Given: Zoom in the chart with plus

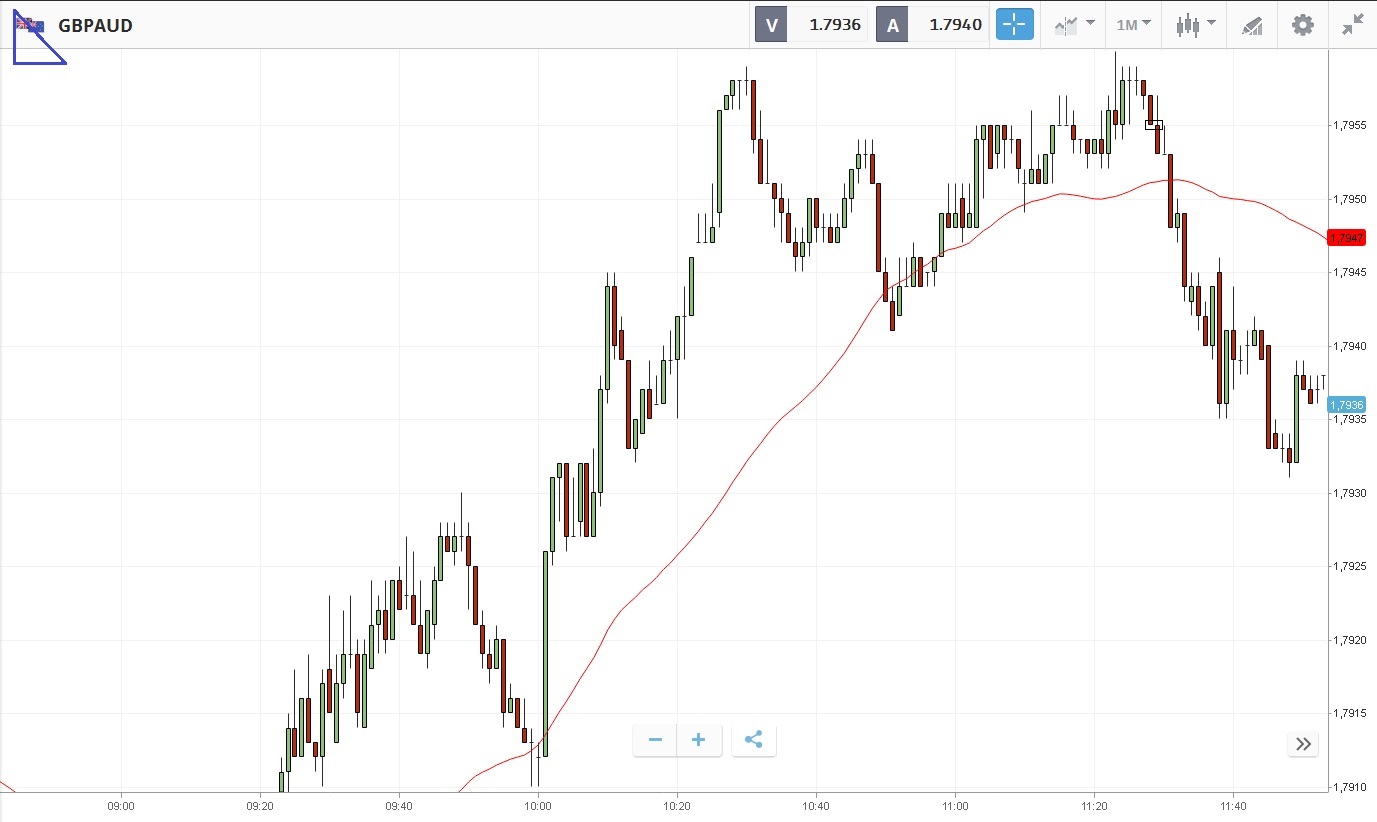Looking at the screenshot, I should pyautogui.click(x=699, y=740).
